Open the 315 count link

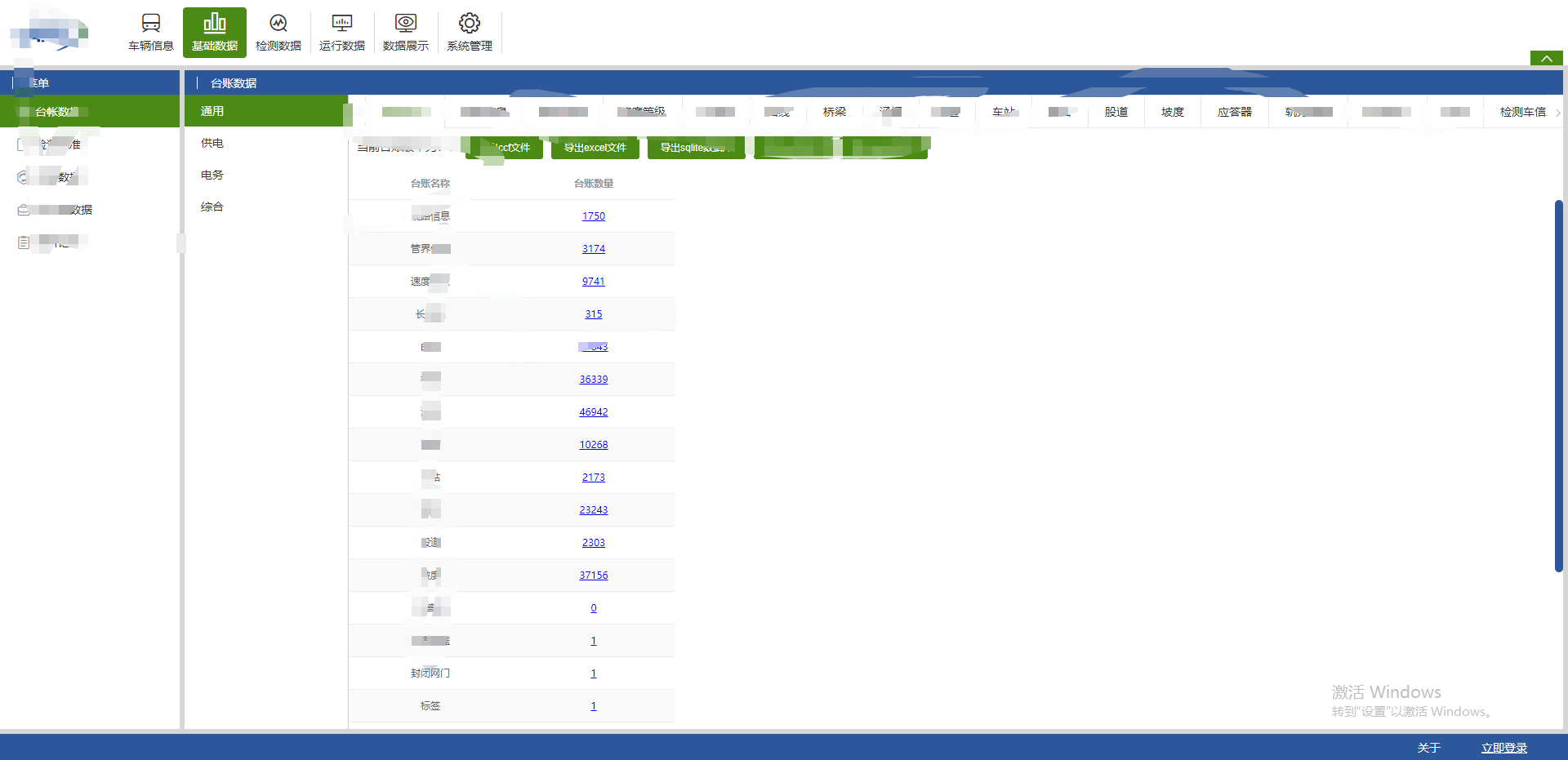[594, 314]
